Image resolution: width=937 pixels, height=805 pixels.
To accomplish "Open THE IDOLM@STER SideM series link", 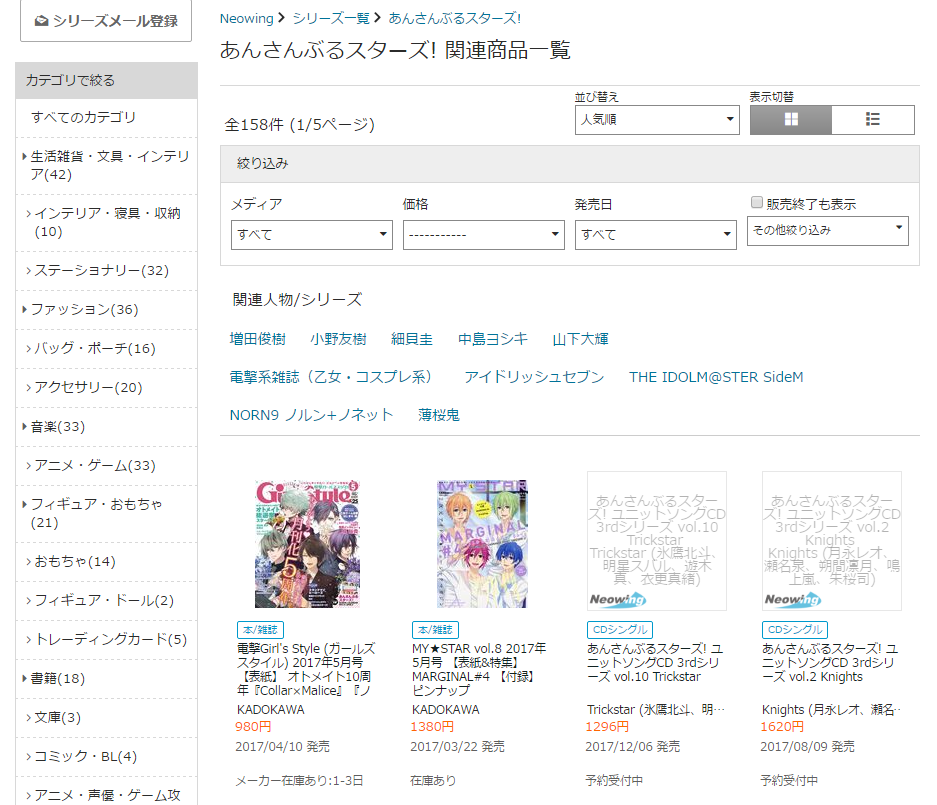I will [x=716, y=377].
